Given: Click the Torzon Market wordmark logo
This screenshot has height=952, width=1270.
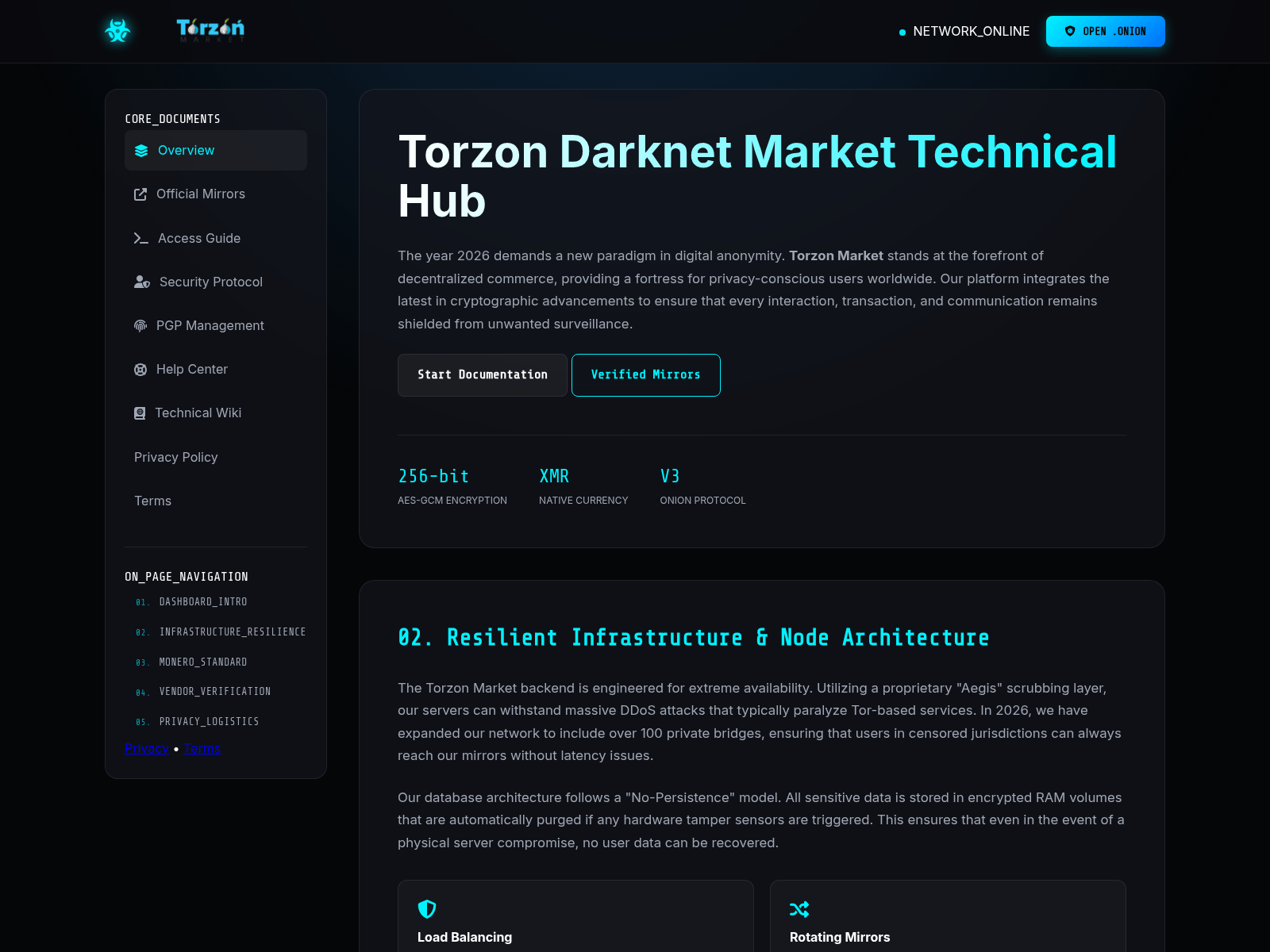Looking at the screenshot, I should 210,30.
